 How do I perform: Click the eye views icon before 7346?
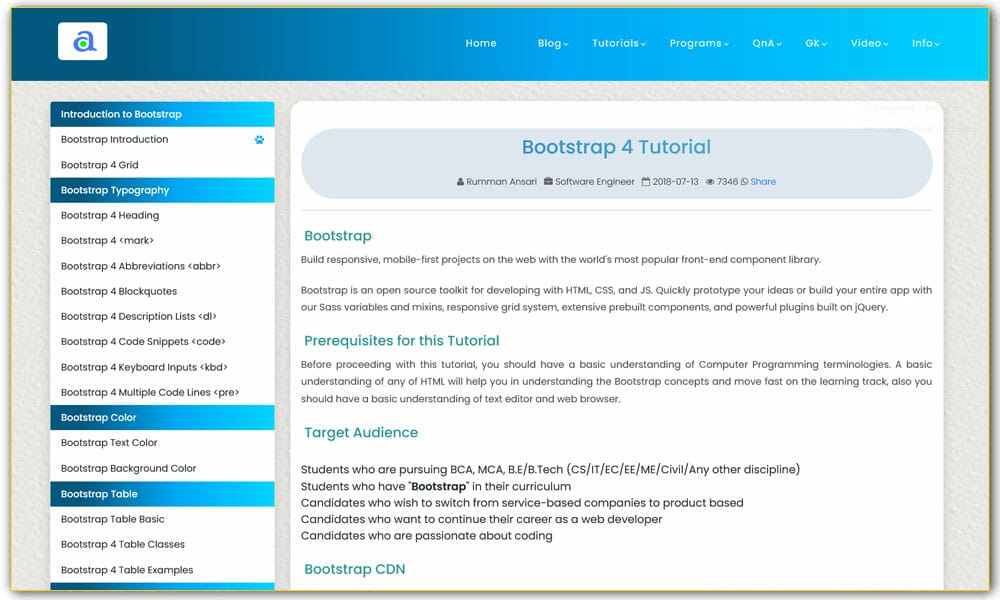(710, 182)
